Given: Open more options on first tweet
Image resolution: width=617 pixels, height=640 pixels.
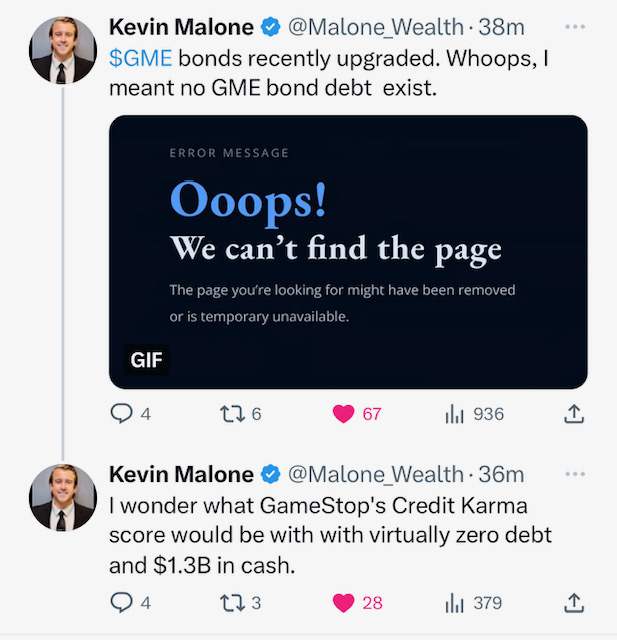Looking at the screenshot, I should [x=574, y=26].
